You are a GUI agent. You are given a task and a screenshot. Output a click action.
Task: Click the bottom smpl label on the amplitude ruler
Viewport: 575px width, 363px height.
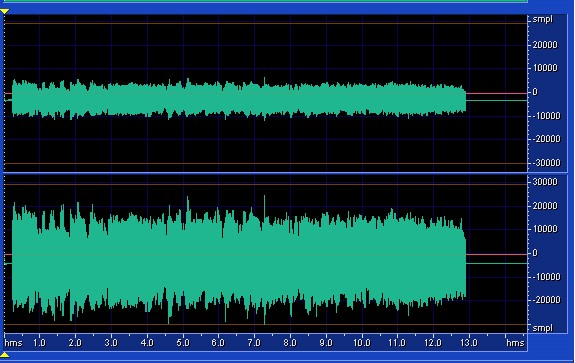point(542,327)
